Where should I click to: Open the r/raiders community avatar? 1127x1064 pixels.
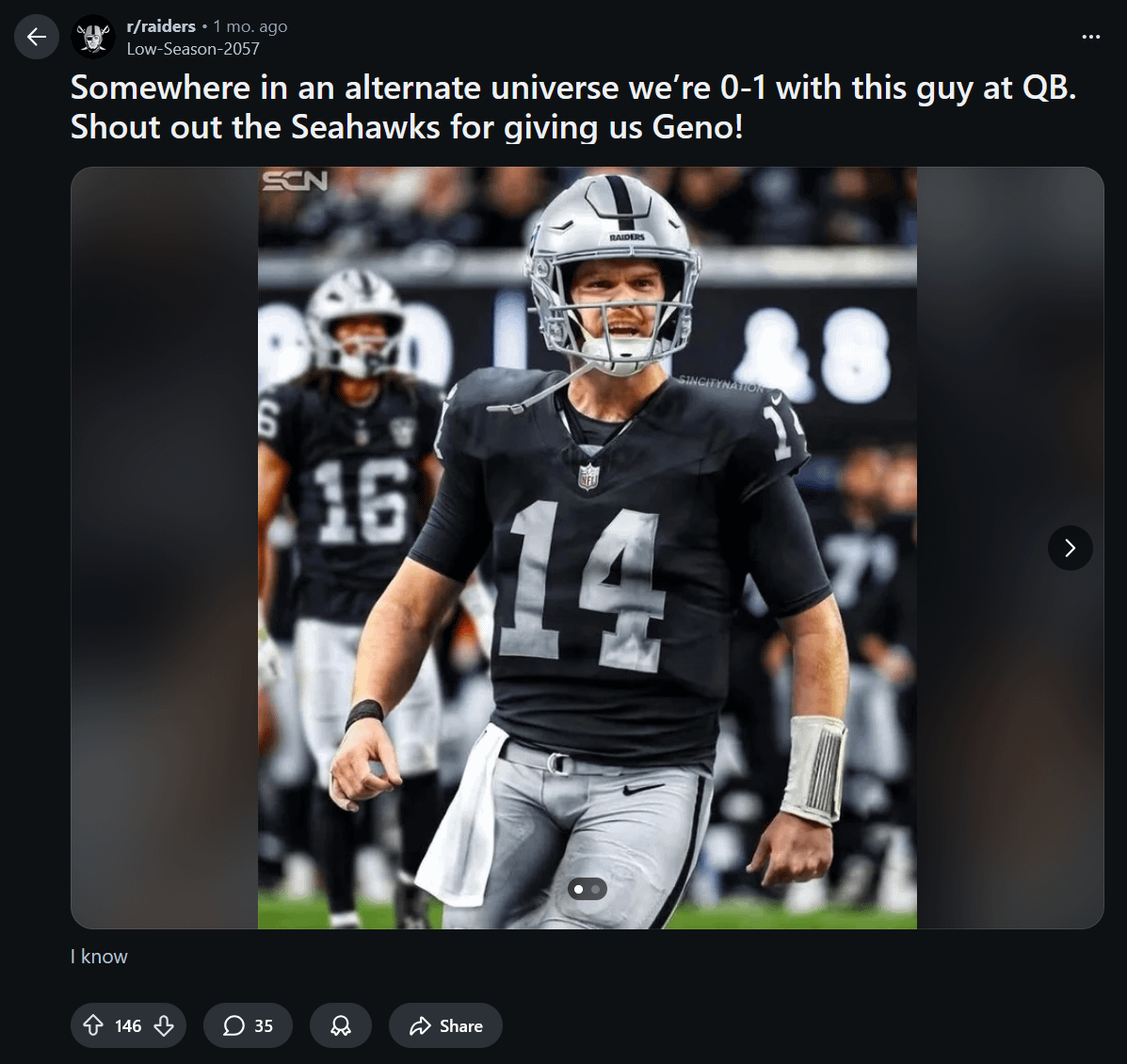coord(93,37)
